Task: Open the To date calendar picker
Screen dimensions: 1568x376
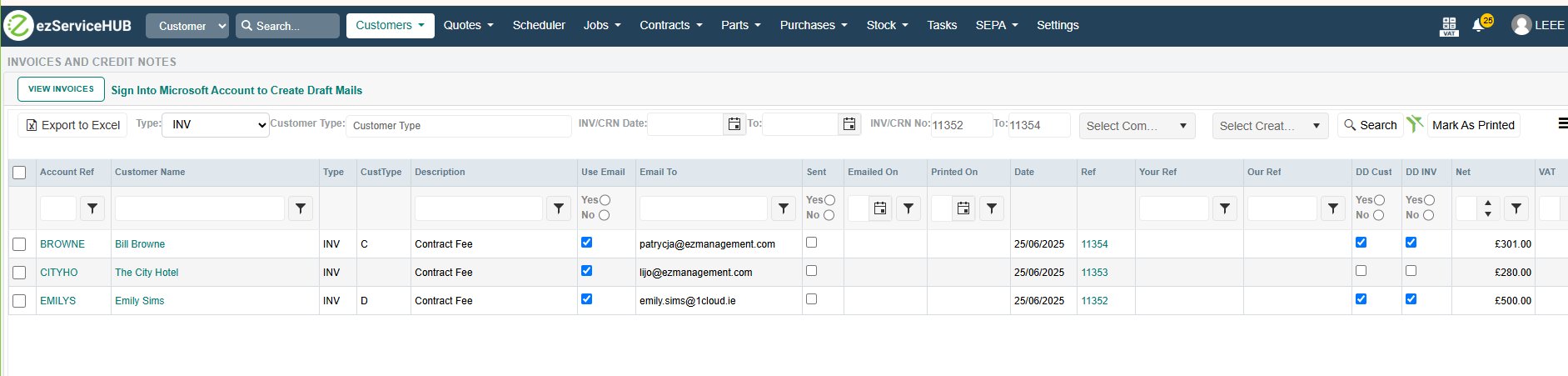Action: [x=849, y=124]
